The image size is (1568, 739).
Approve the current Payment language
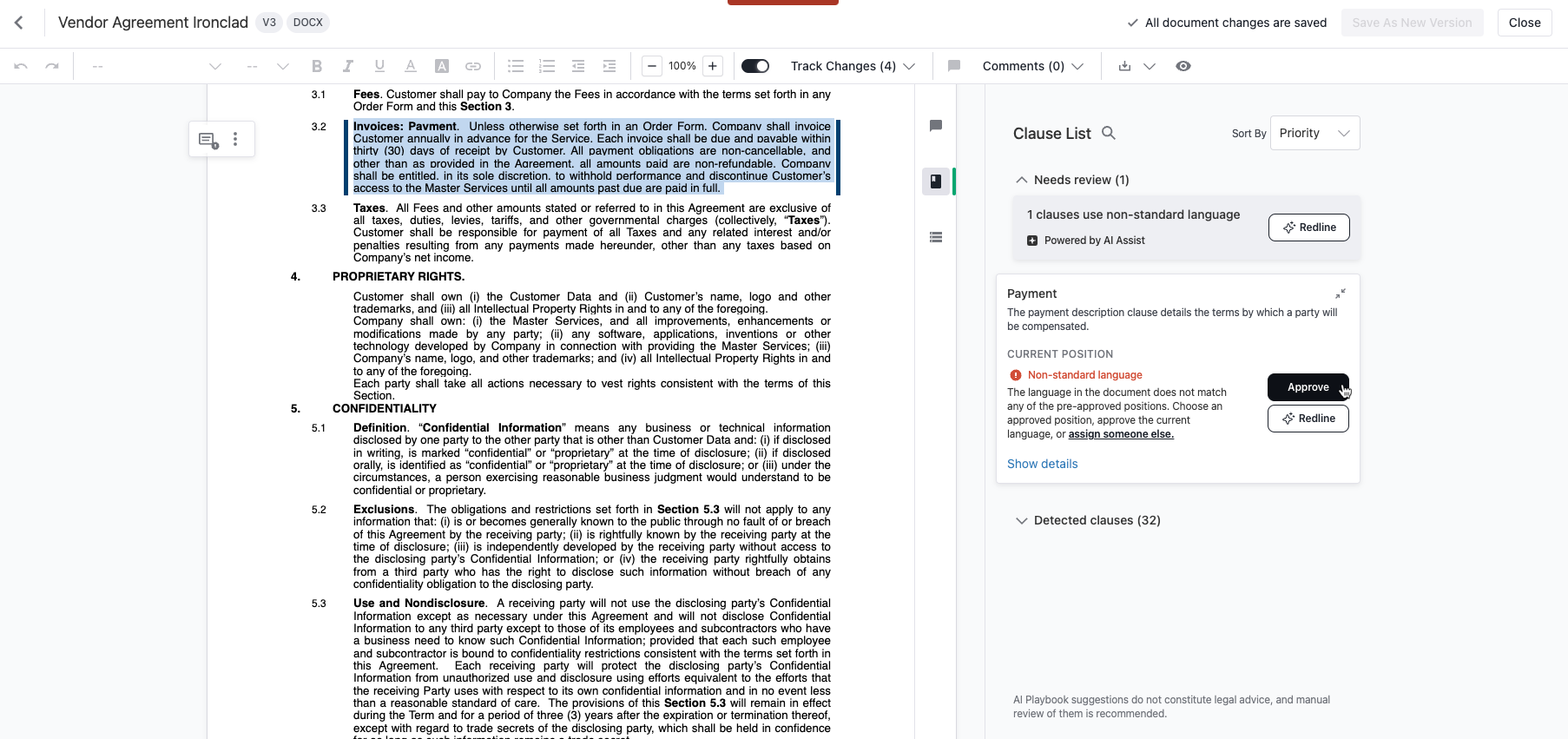(1308, 387)
